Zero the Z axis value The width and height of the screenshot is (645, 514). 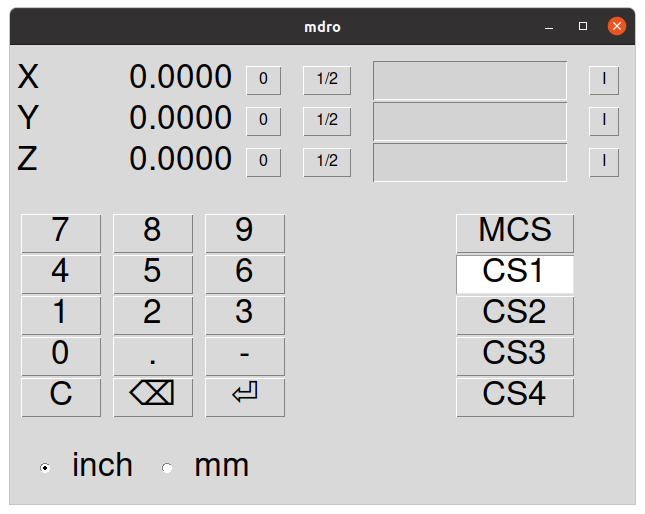263,162
